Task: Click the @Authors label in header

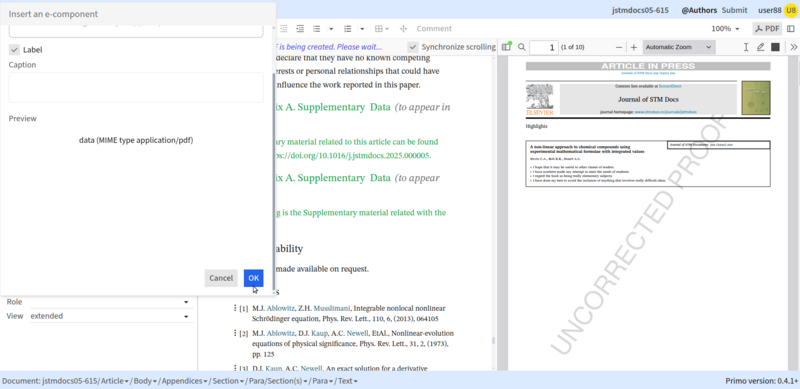Action: click(x=699, y=10)
